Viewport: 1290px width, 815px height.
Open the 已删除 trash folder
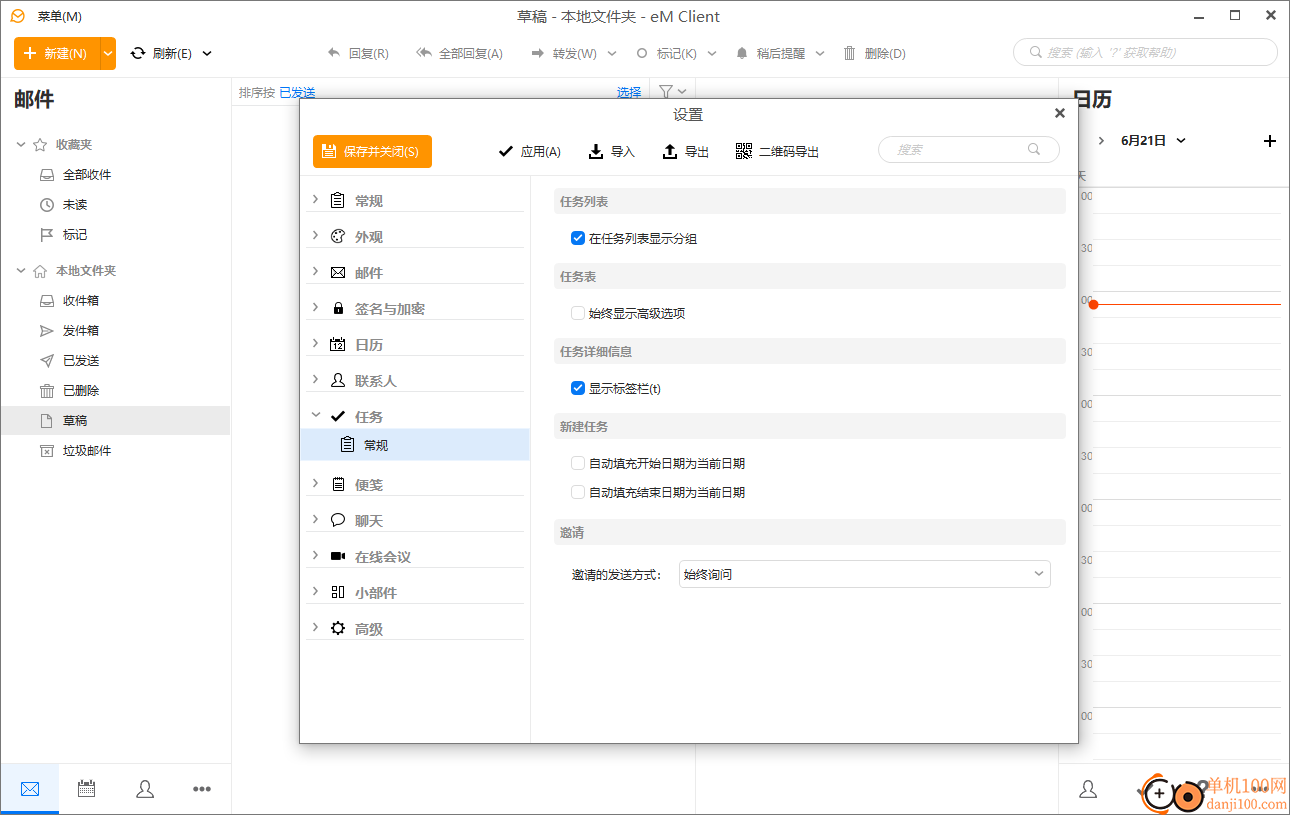(81, 390)
